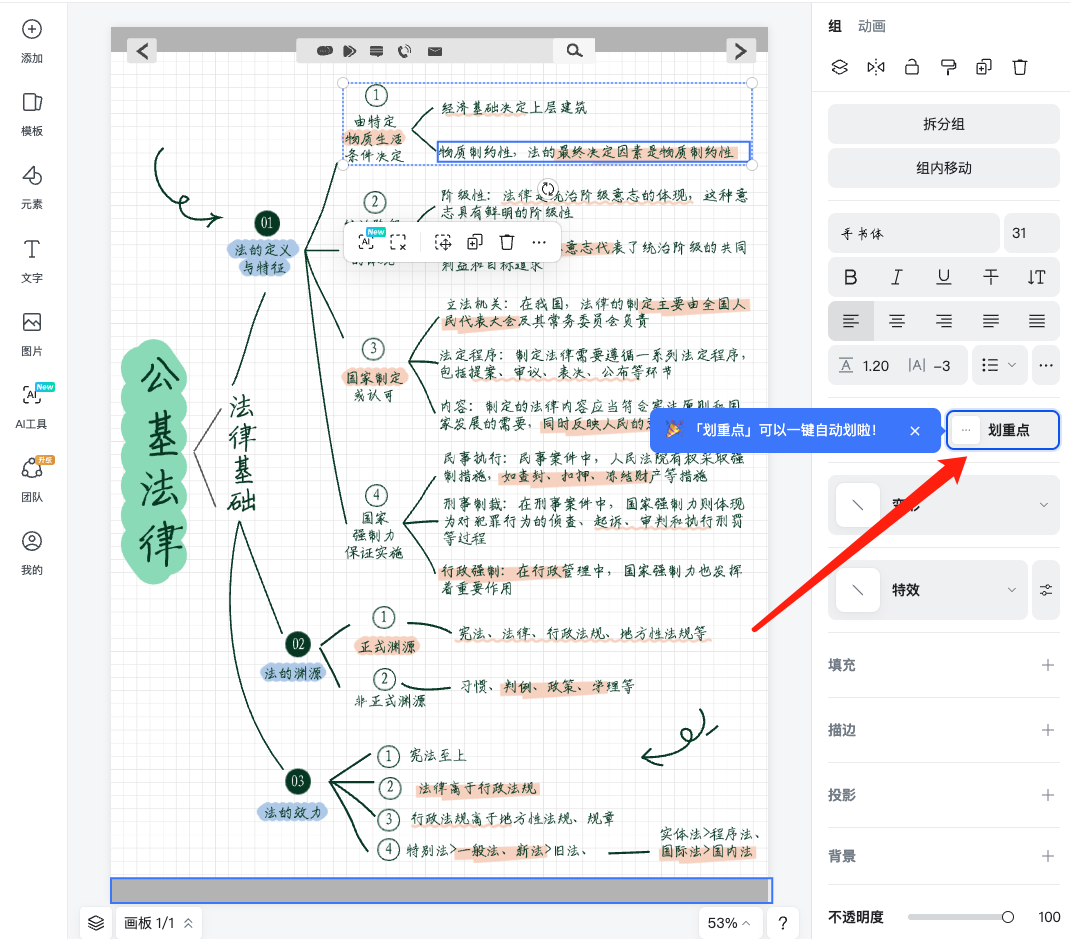1070x939 pixels.
Task: Toggle underline formatting
Action: click(x=943, y=277)
